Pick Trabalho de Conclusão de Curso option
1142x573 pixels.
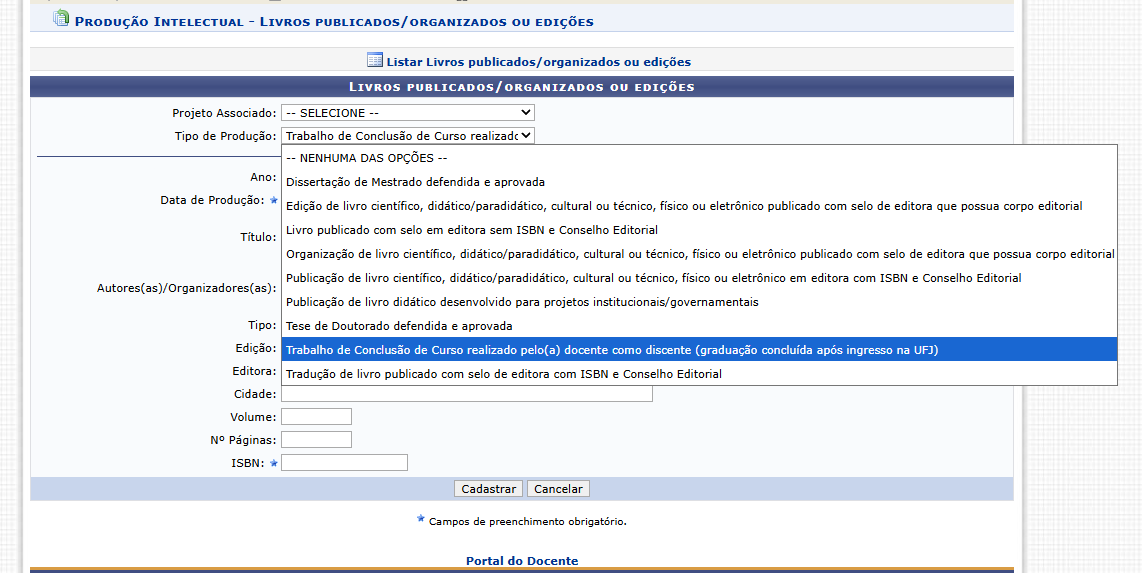click(x=699, y=350)
